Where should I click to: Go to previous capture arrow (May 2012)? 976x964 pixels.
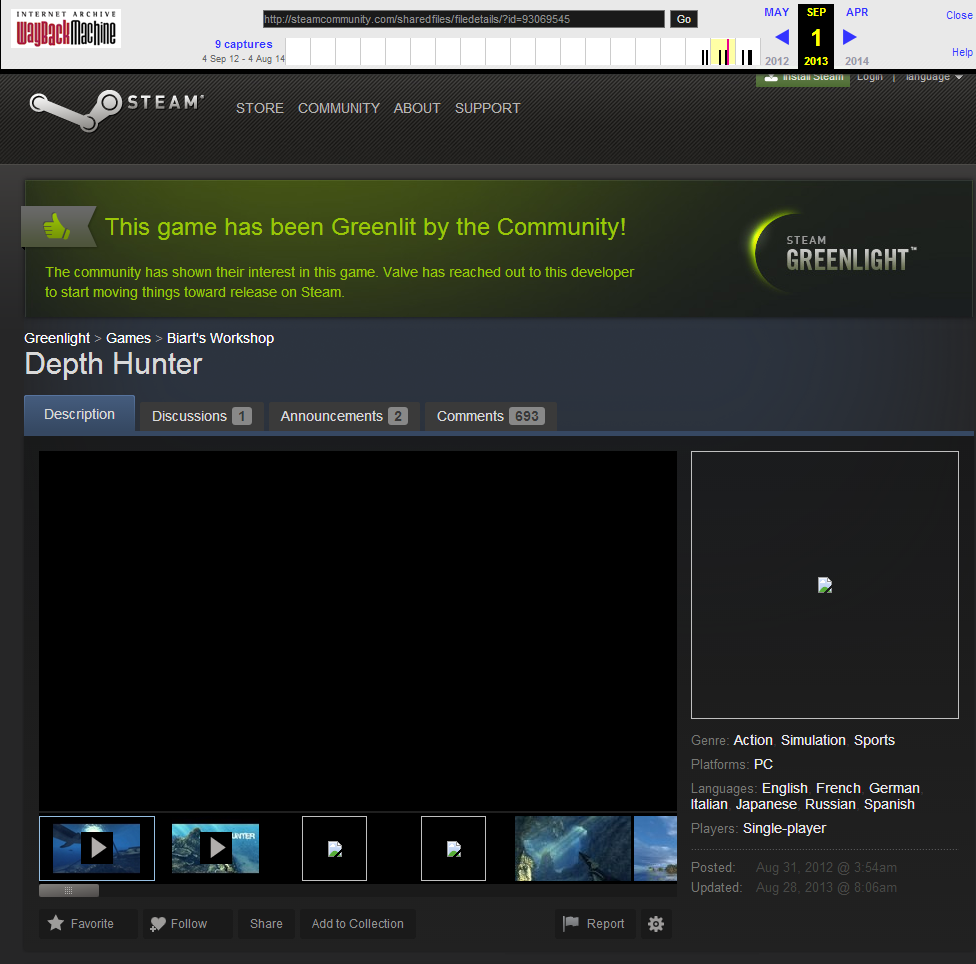point(782,37)
